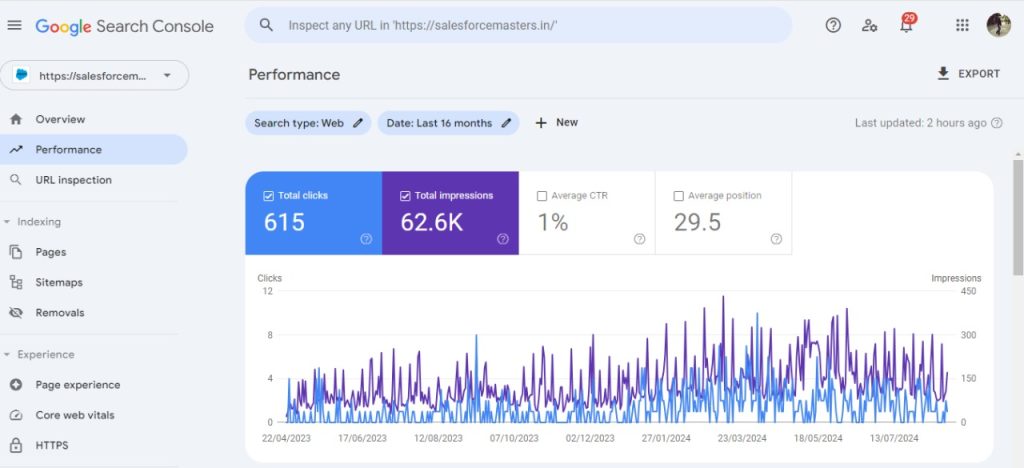This screenshot has width=1024, height=468.
Task: Select the Average position metric card
Action: [x=724, y=213]
